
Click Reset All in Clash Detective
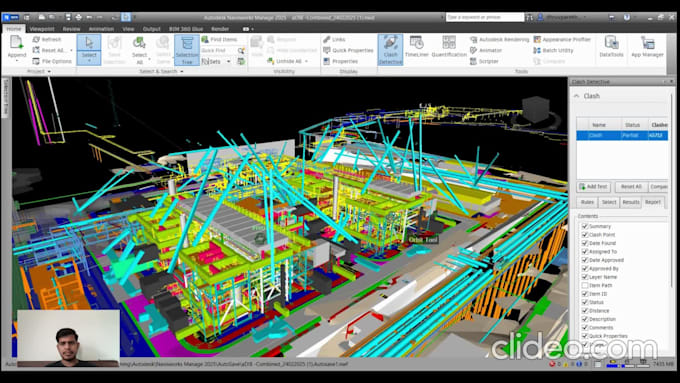pos(631,187)
